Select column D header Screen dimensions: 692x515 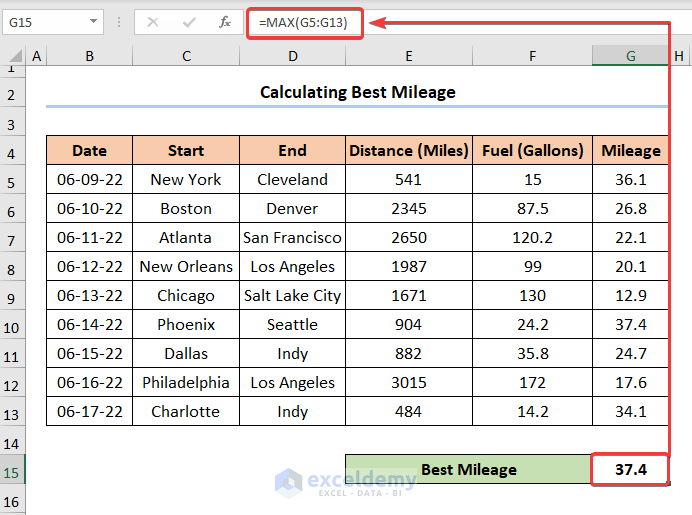click(293, 56)
